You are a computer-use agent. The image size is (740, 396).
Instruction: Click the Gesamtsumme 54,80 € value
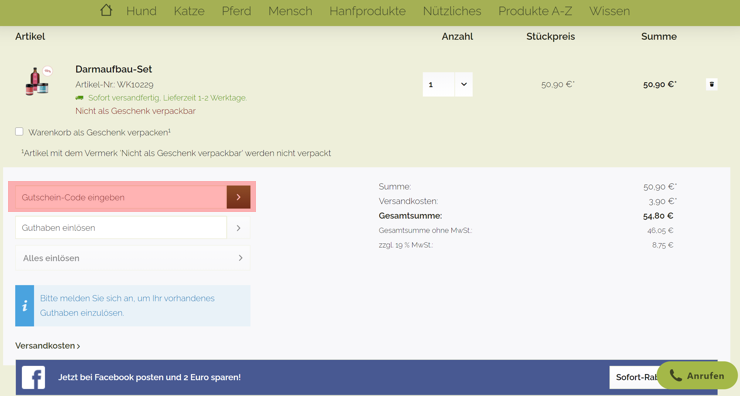(658, 216)
